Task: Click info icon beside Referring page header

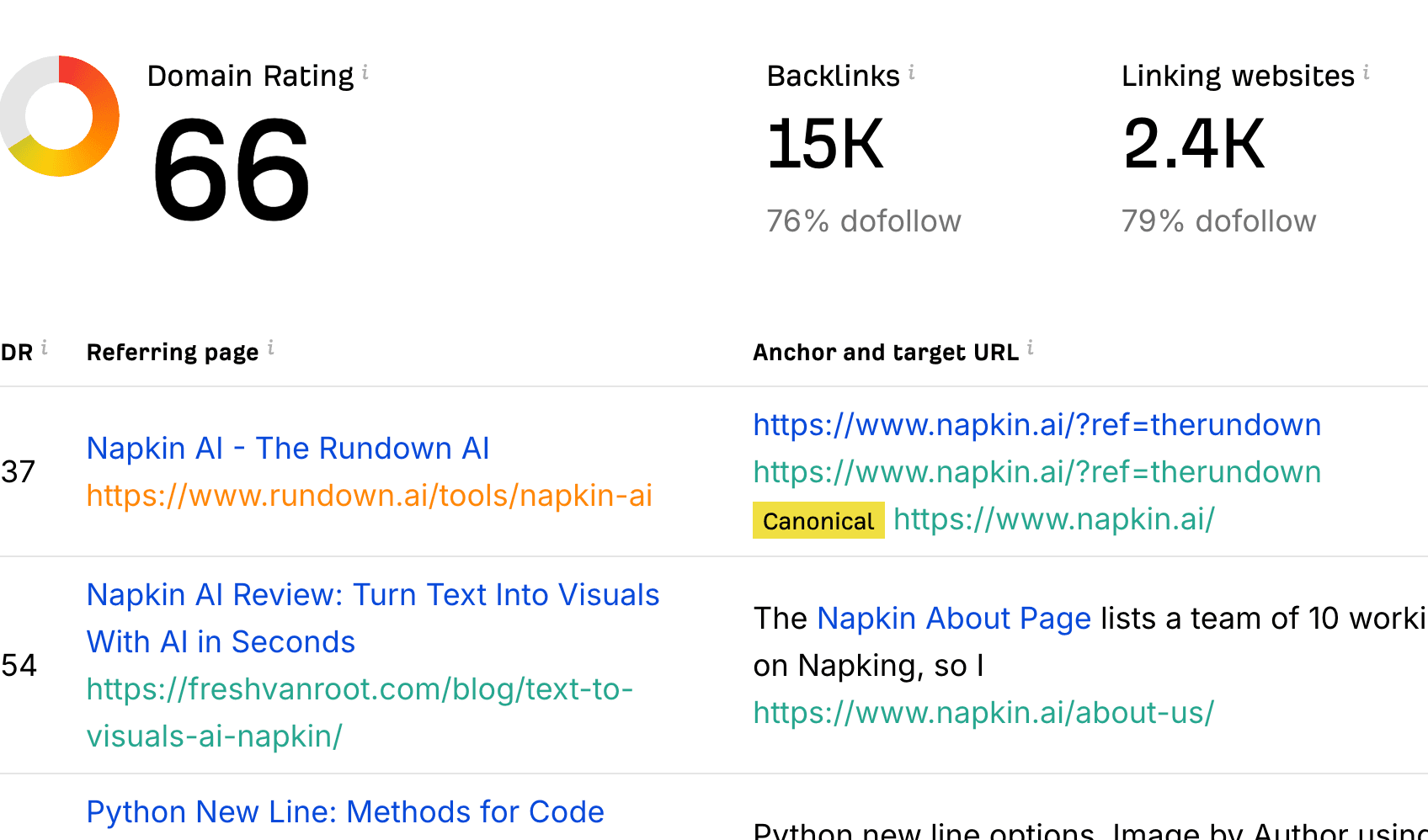Action: click(x=270, y=348)
